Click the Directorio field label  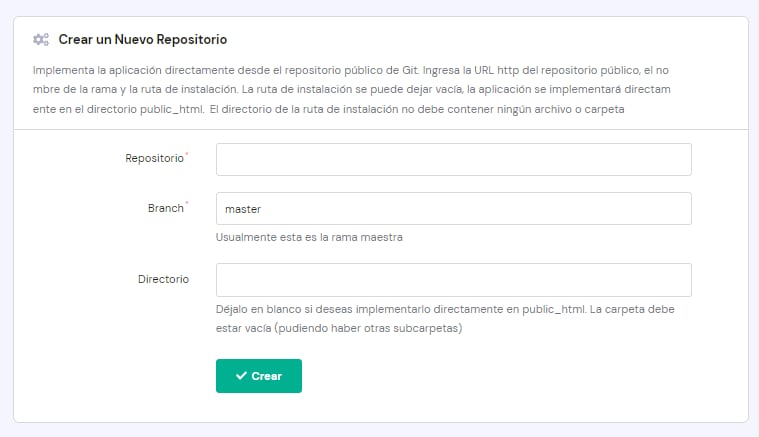point(163,279)
